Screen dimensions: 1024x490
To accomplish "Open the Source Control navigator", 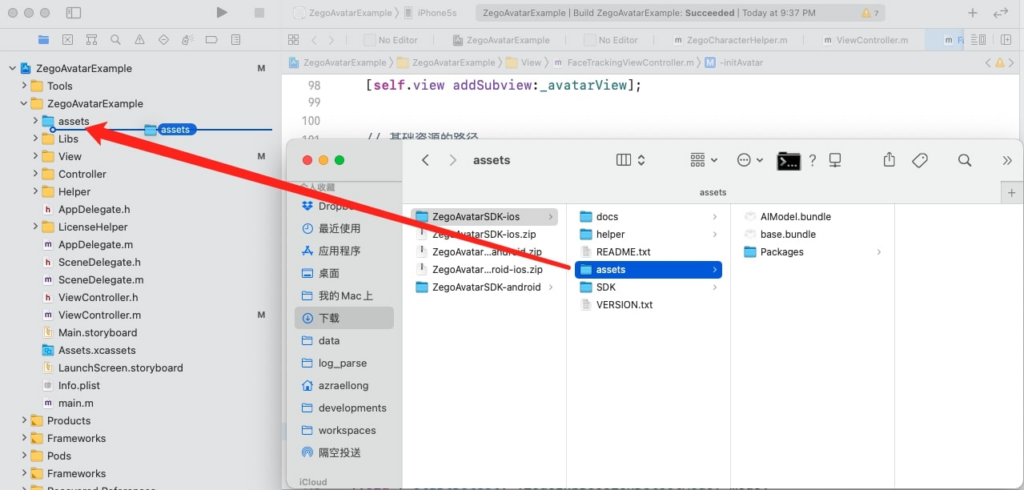I will click(x=67, y=40).
